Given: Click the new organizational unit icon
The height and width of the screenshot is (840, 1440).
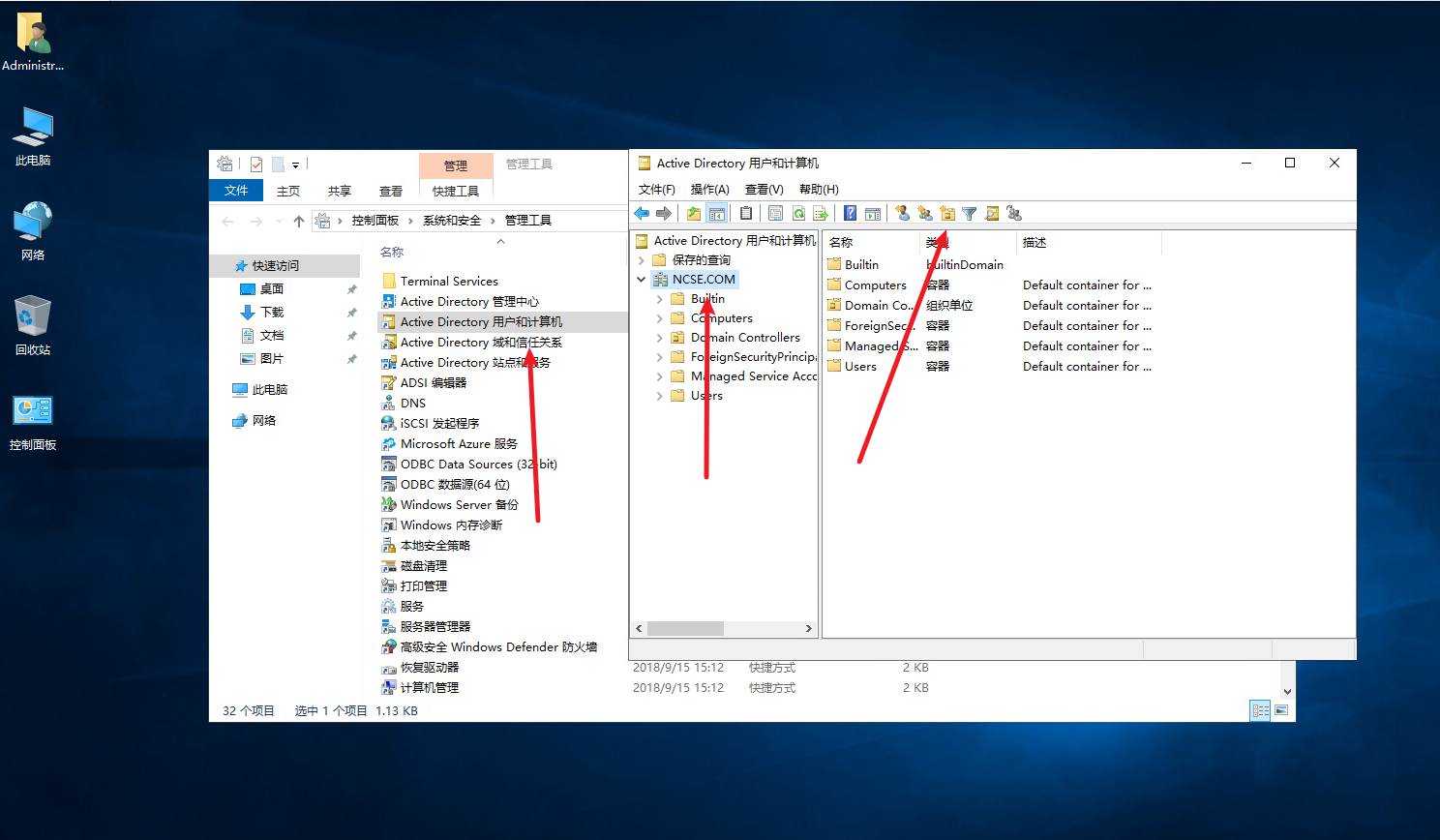Looking at the screenshot, I should point(947,214).
